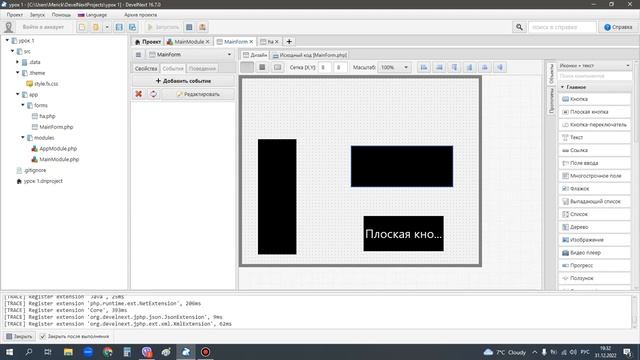The width and height of the screenshot is (640, 360).
Task: Open the Масштаб 100% zoom dropdown
Action: click(394, 67)
